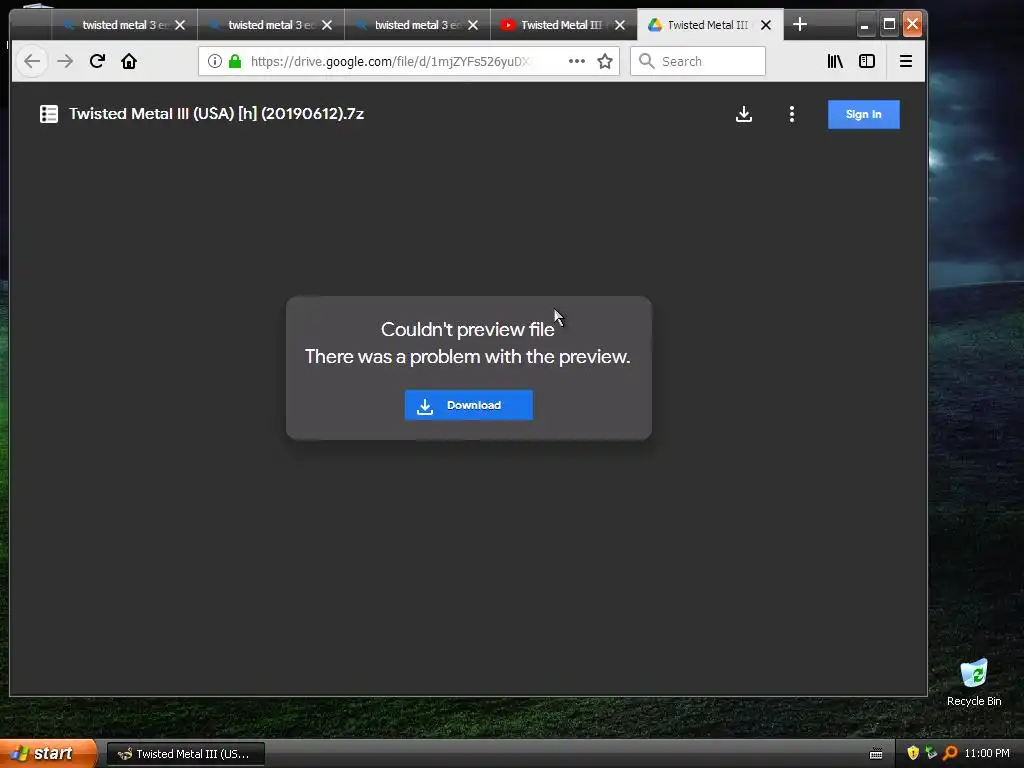The image size is (1024, 768).
Task: Open the page actions three-dot menu
Action: tap(577, 61)
